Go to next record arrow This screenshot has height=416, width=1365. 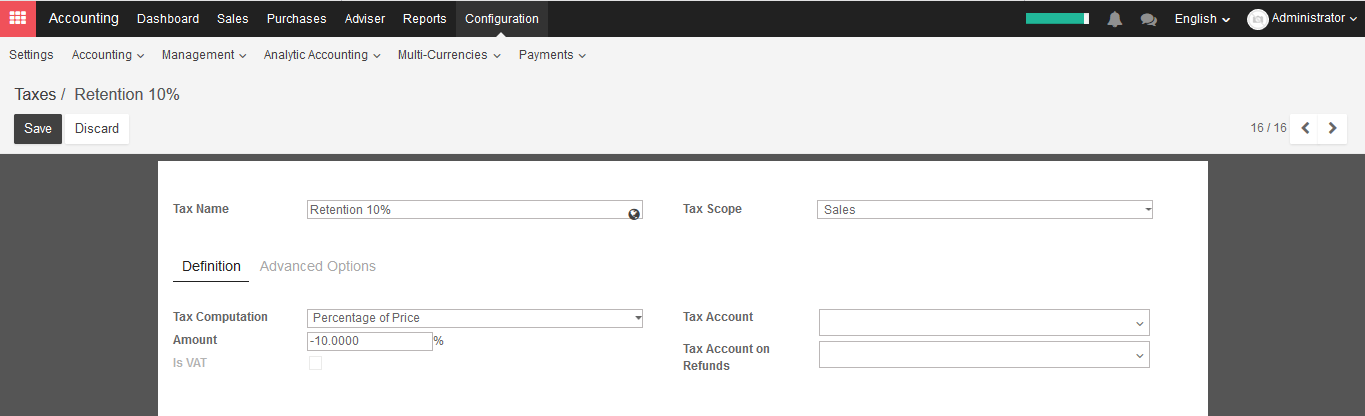pos(1332,128)
